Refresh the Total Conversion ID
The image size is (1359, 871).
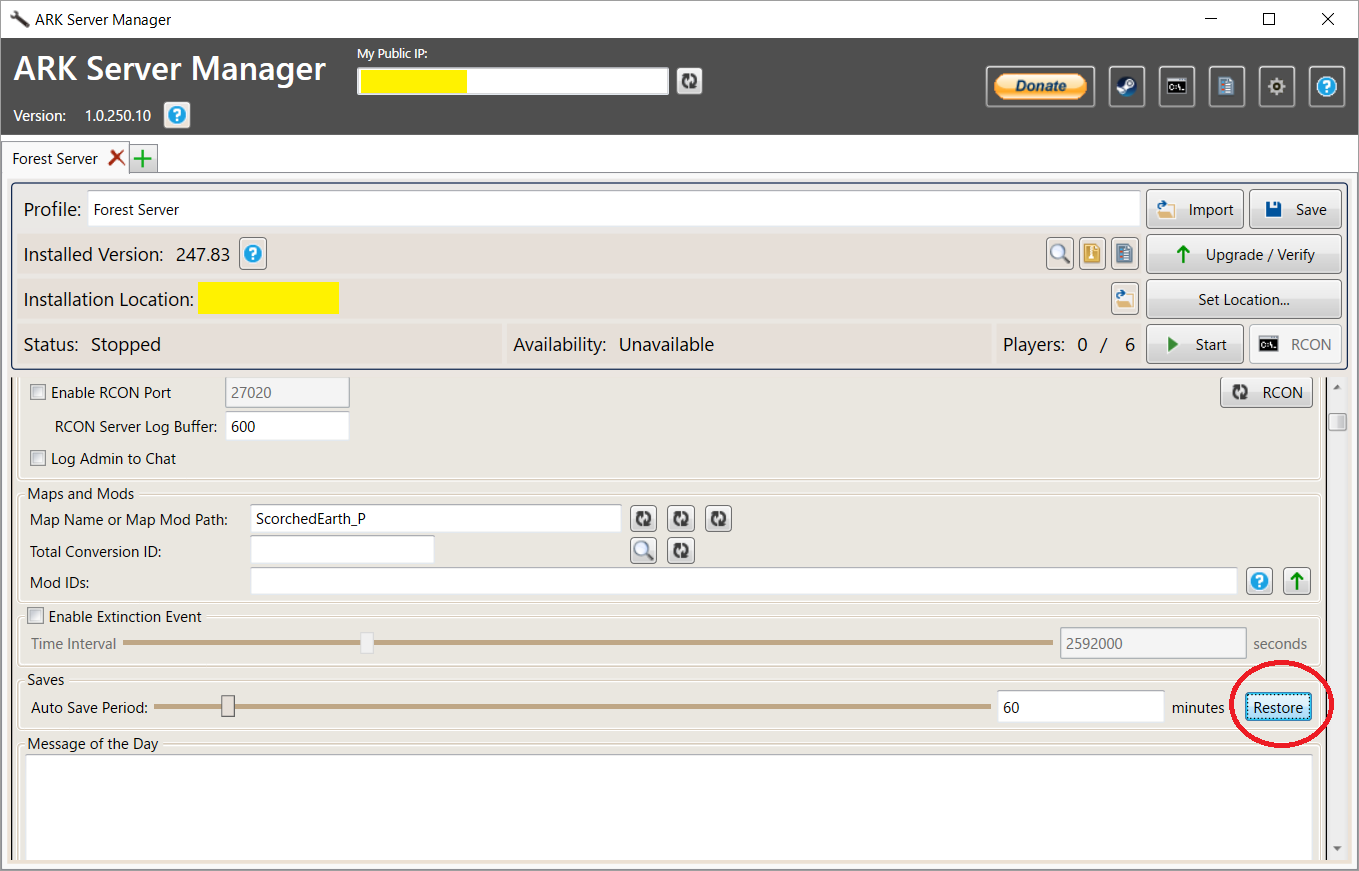click(x=681, y=550)
